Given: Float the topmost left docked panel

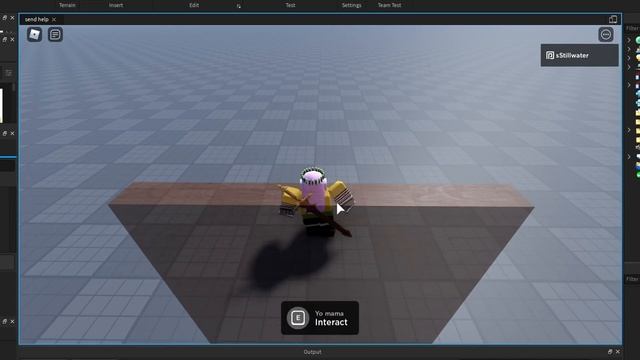Looking at the screenshot, I should click(x=4, y=18).
